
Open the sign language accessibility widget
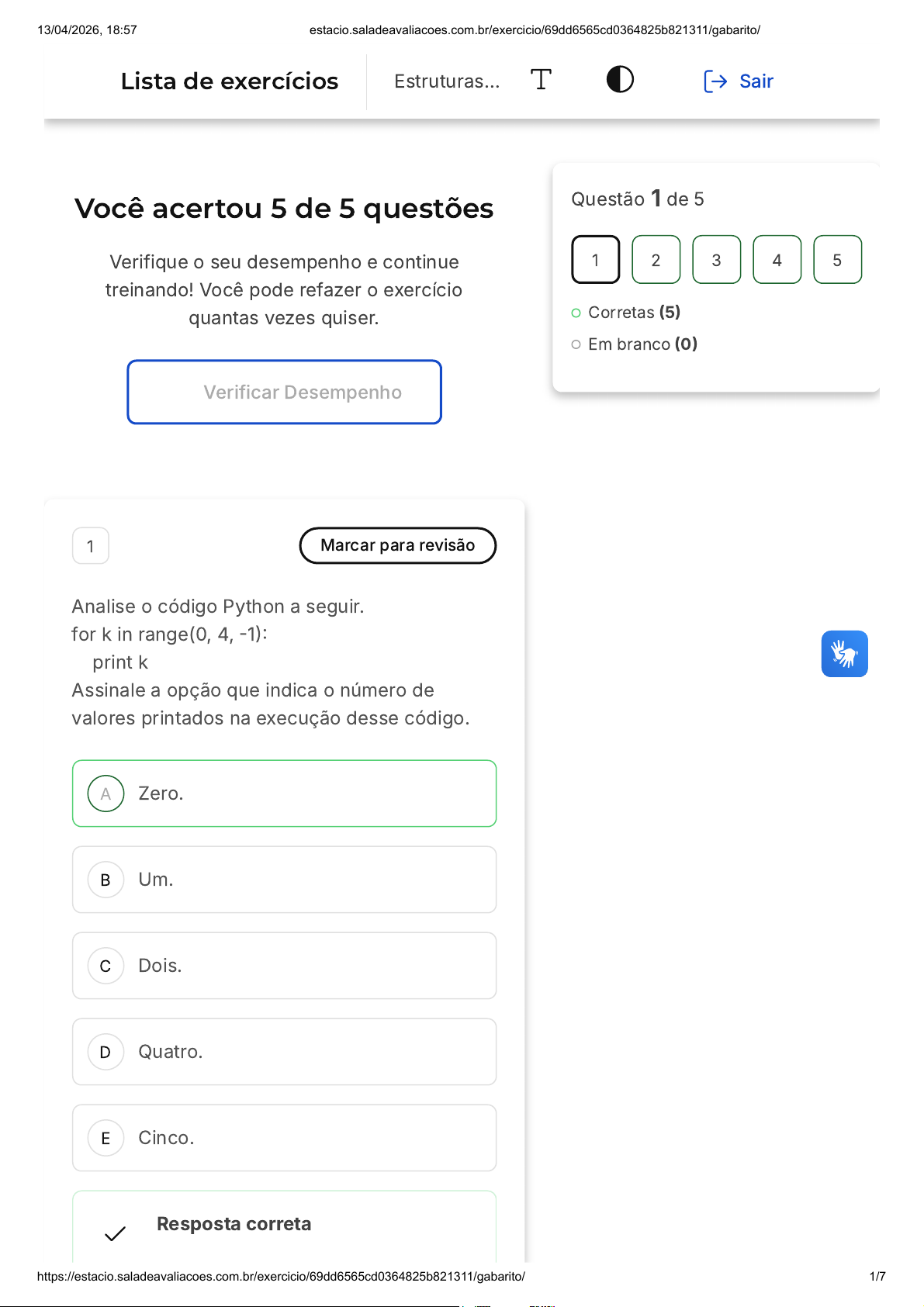(x=844, y=654)
